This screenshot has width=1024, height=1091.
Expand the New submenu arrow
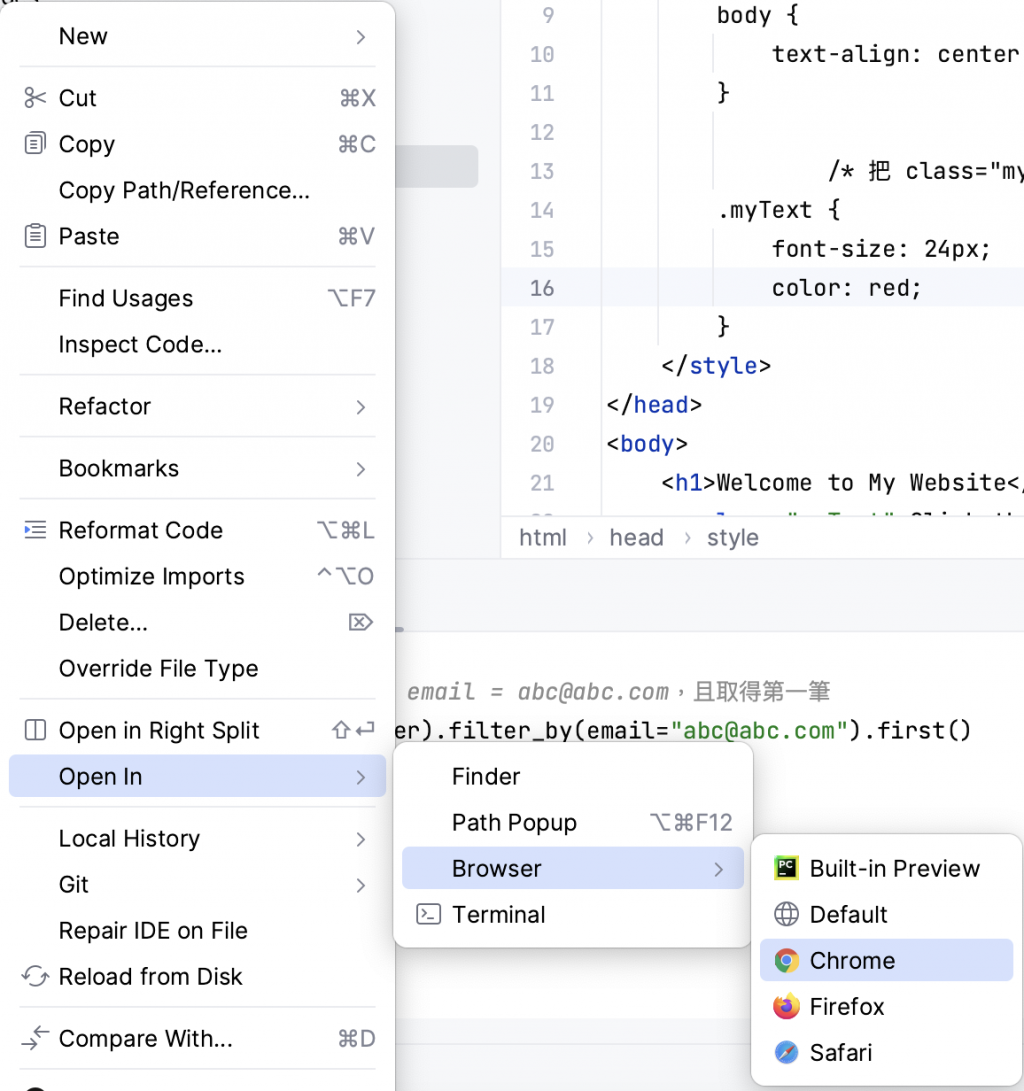point(361,37)
